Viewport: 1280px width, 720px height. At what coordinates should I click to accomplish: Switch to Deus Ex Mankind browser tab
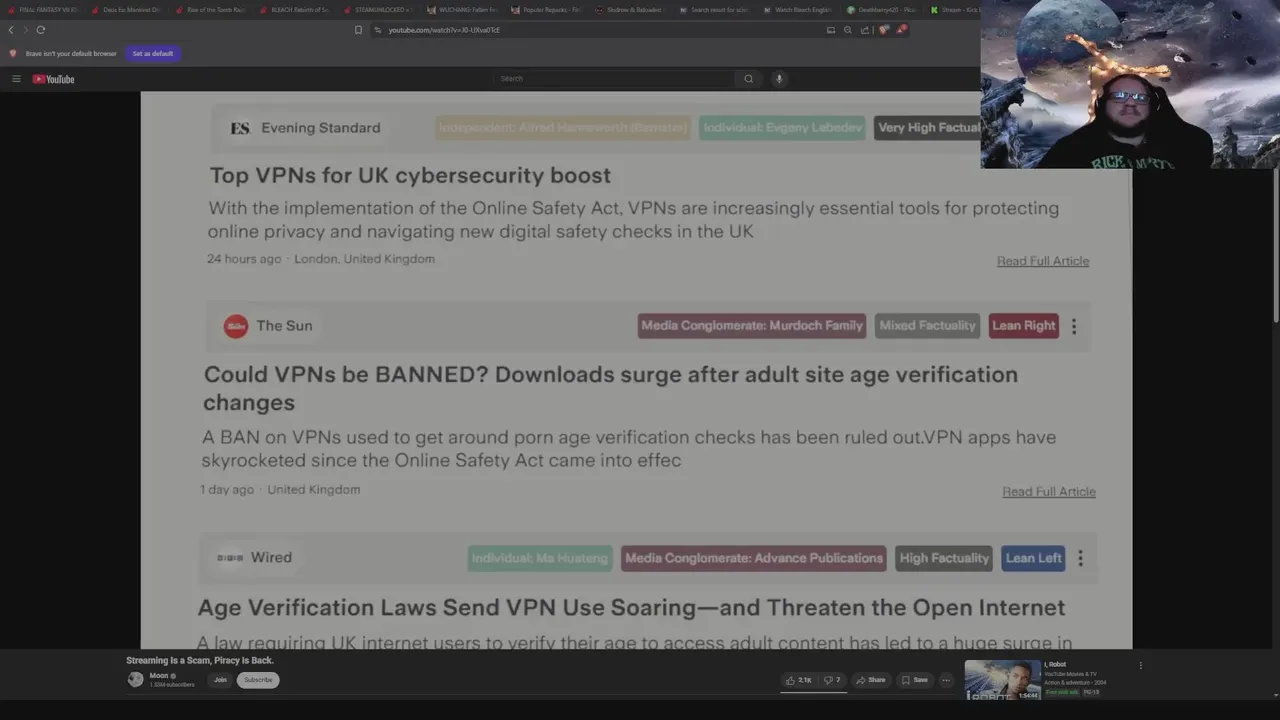(126, 10)
